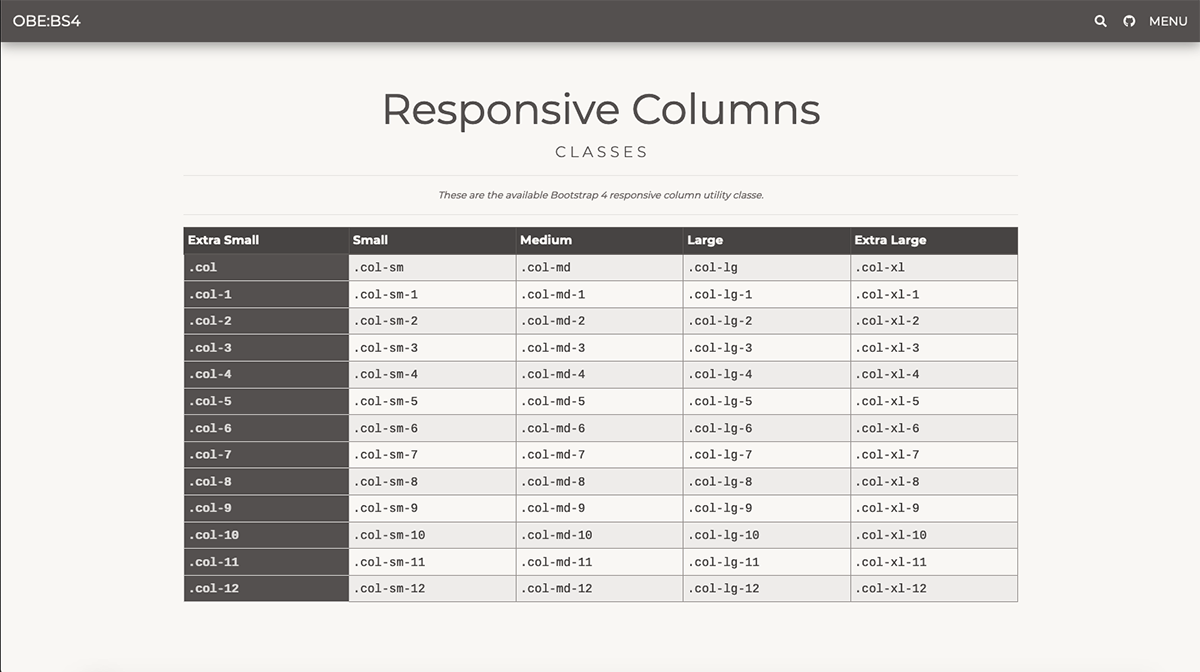
Task: Click the .col-md-10 cell
Action: click(600, 535)
